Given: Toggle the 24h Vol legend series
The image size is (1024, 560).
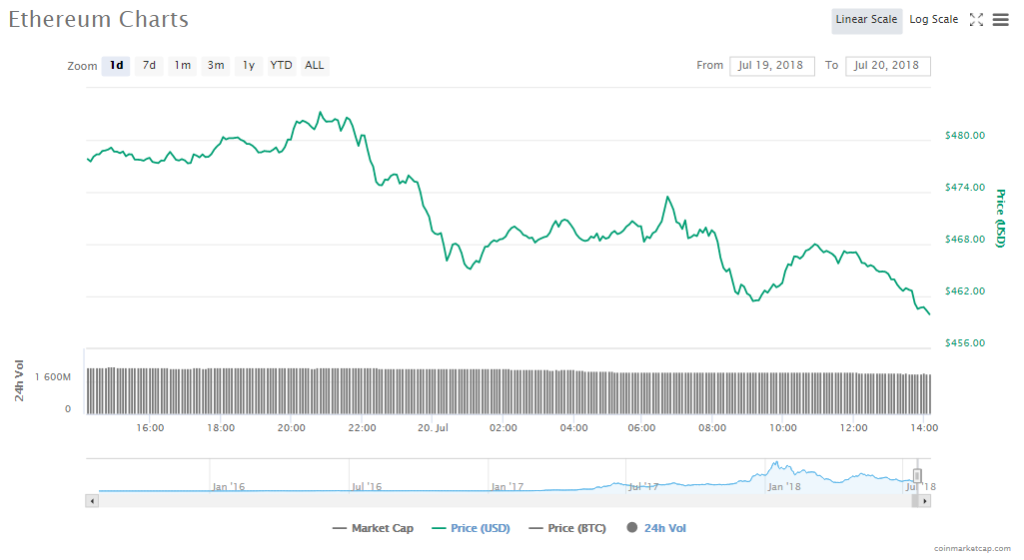Looking at the screenshot, I should pyautogui.click(x=657, y=528).
